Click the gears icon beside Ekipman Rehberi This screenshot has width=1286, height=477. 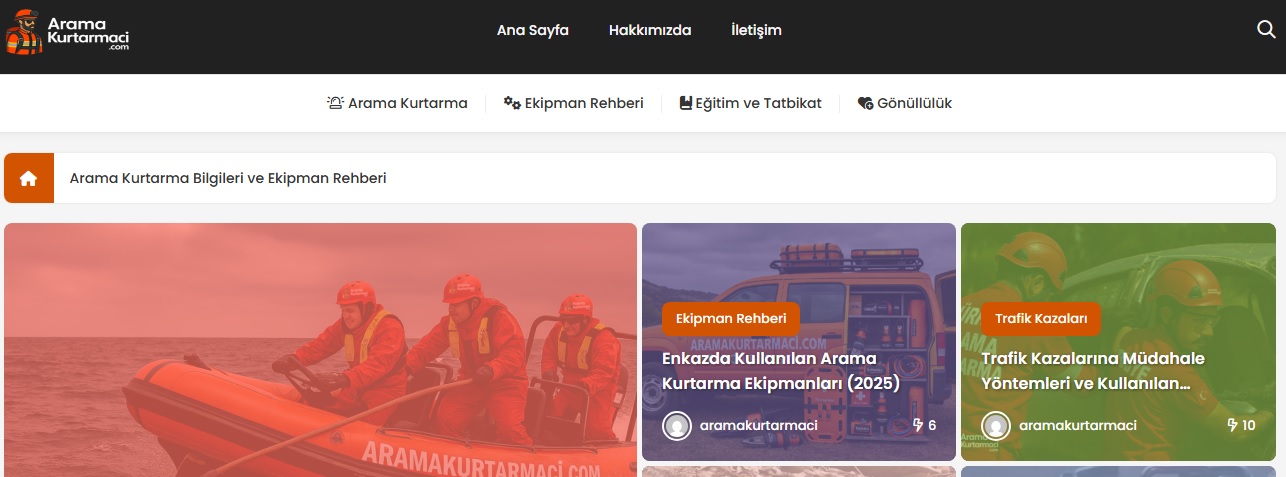click(x=512, y=103)
